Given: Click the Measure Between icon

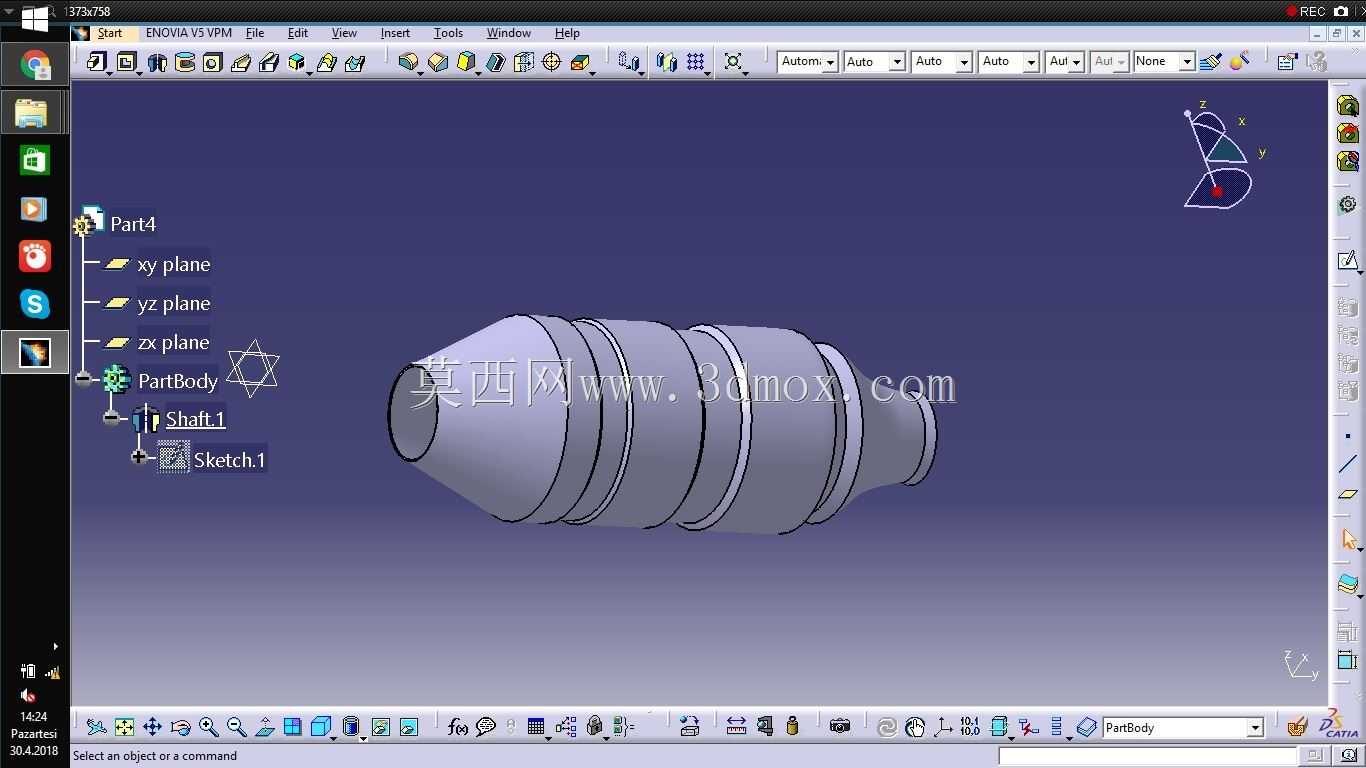Looking at the screenshot, I should pyautogui.click(x=736, y=727).
